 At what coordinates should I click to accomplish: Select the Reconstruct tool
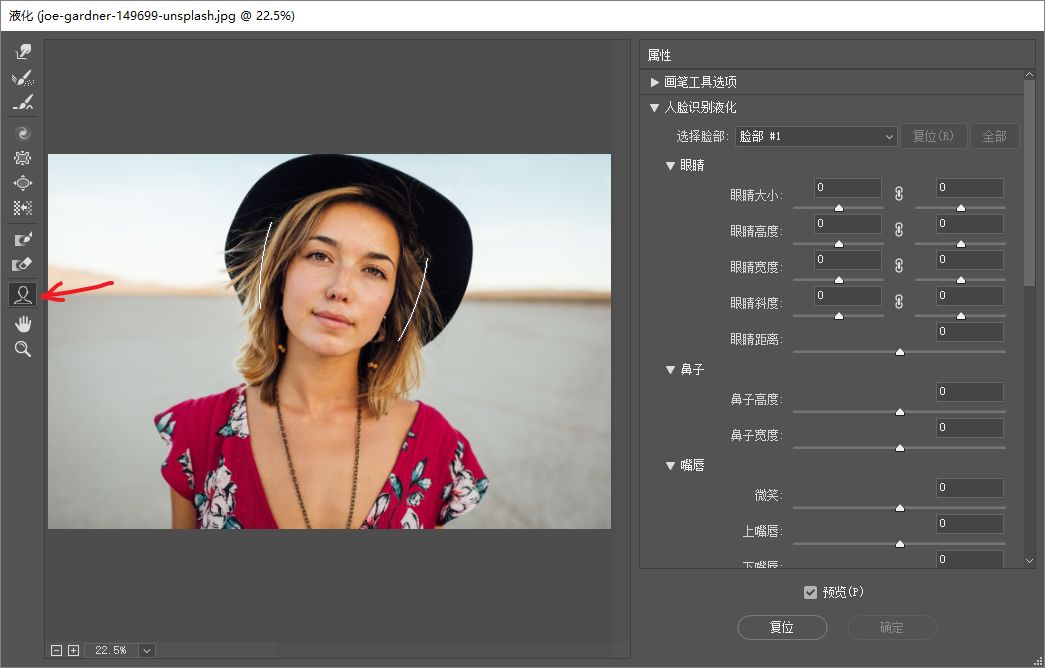coord(22,78)
